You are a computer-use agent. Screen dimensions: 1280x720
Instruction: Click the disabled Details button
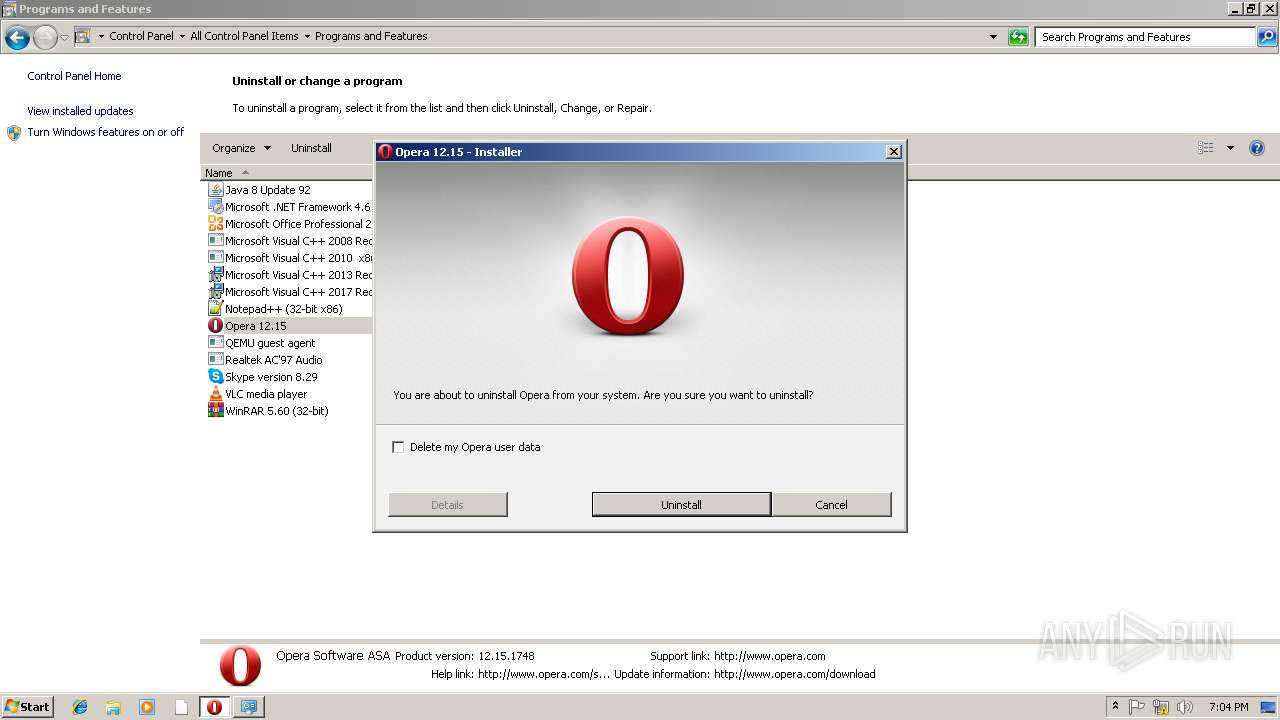click(447, 505)
